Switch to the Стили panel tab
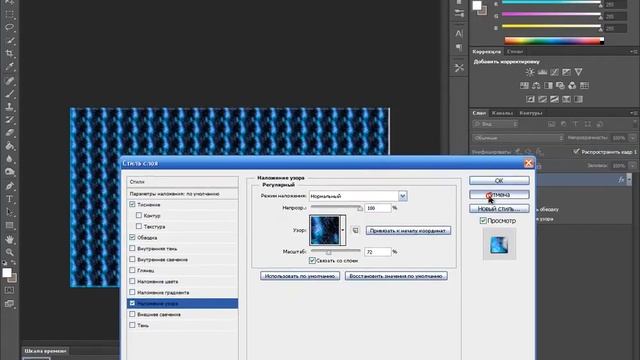 (x=515, y=52)
